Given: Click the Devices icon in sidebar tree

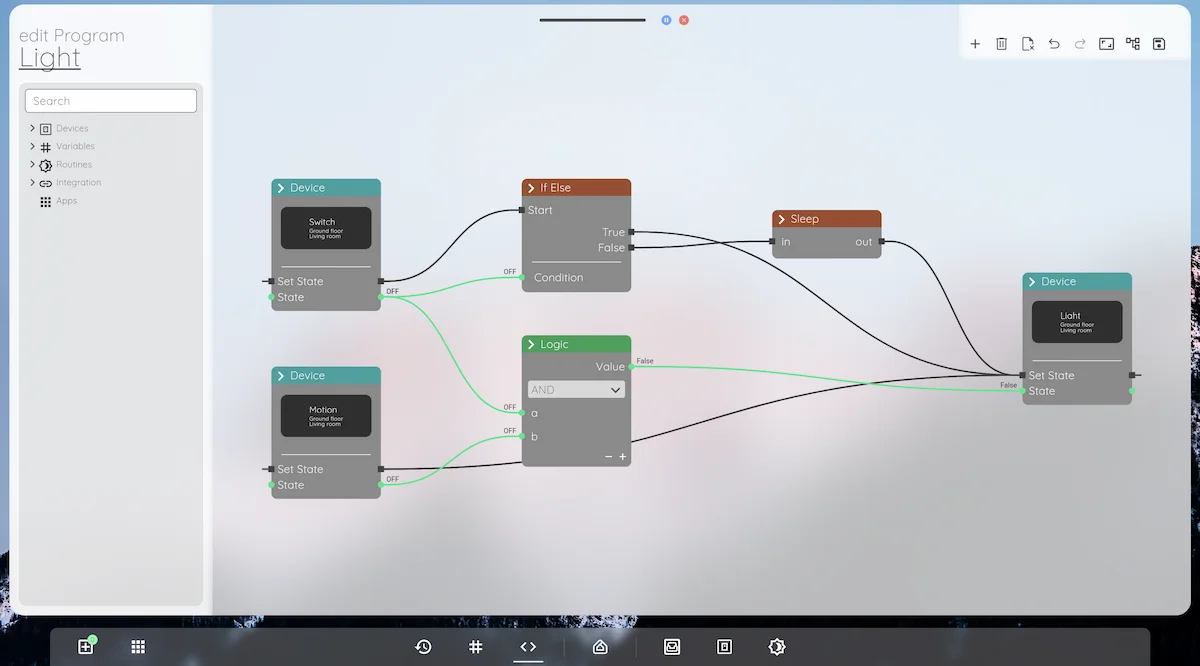Looking at the screenshot, I should click(x=45, y=129).
